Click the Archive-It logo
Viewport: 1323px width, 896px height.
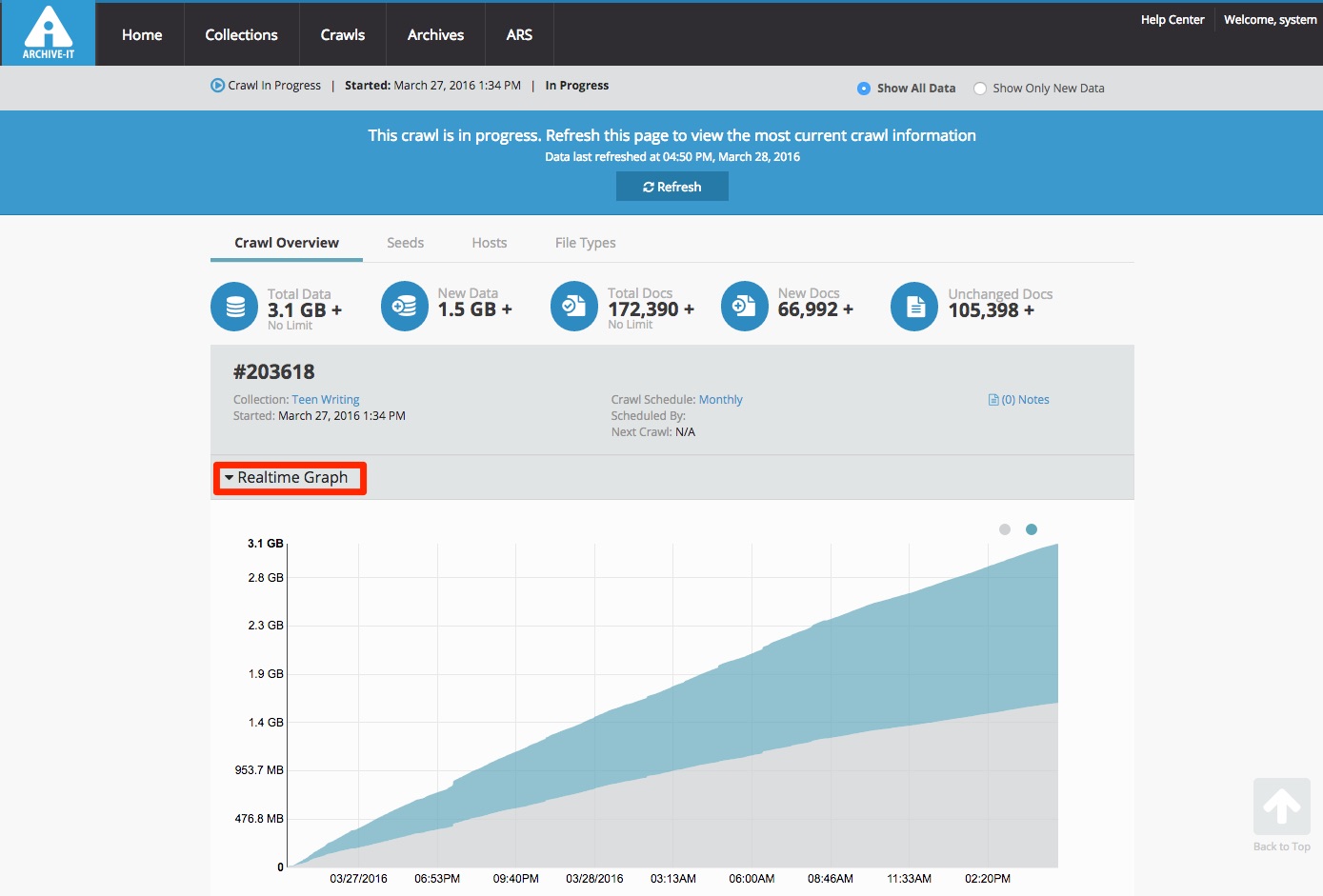pos(49,33)
